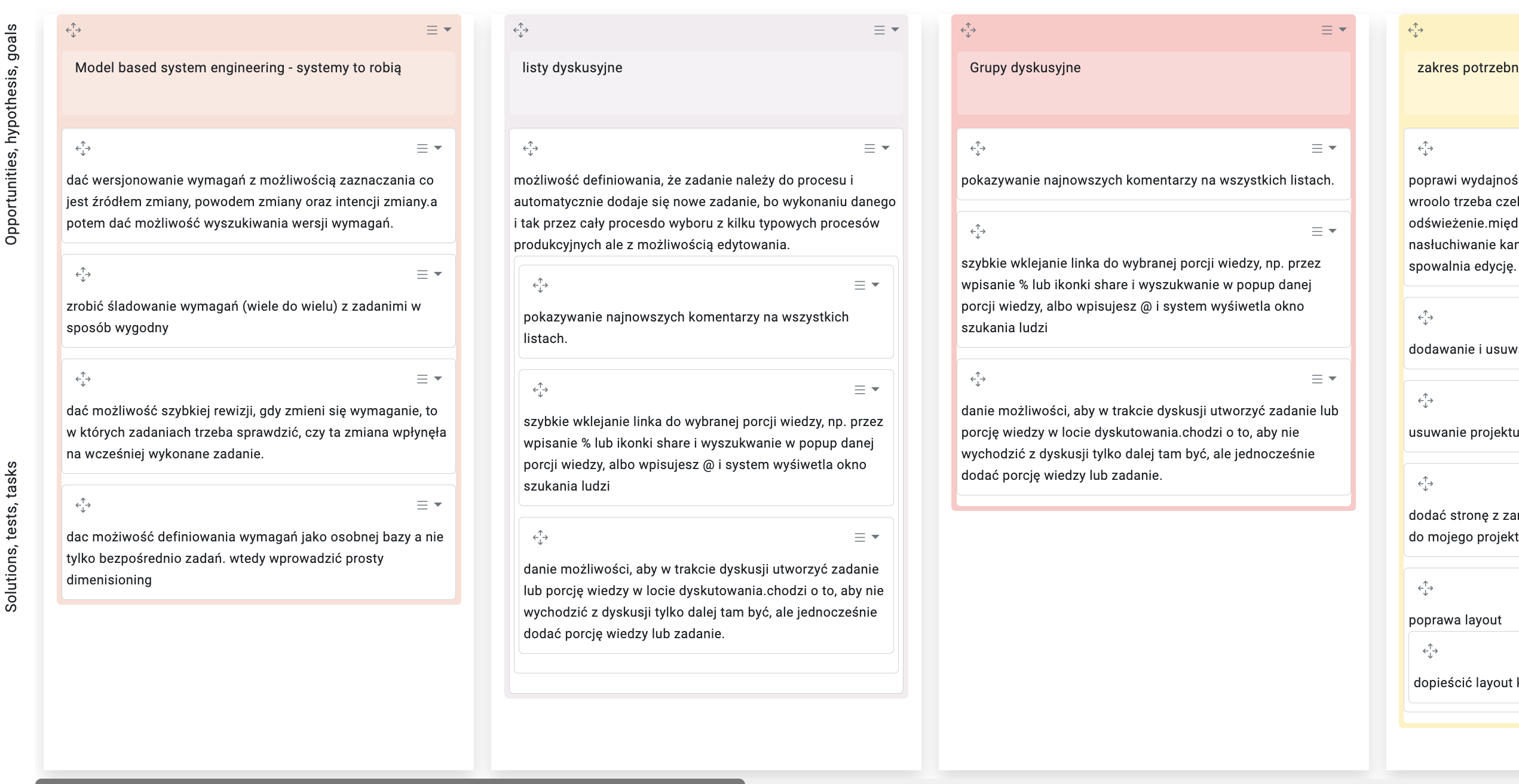
Task: Click move handle on 'poprawa layout' card
Action: [1426, 588]
